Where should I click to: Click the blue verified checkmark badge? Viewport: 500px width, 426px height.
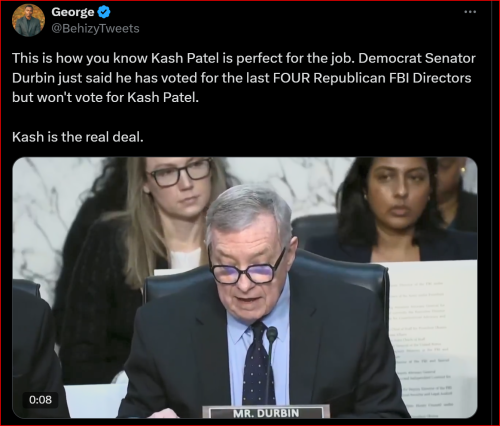104,12
